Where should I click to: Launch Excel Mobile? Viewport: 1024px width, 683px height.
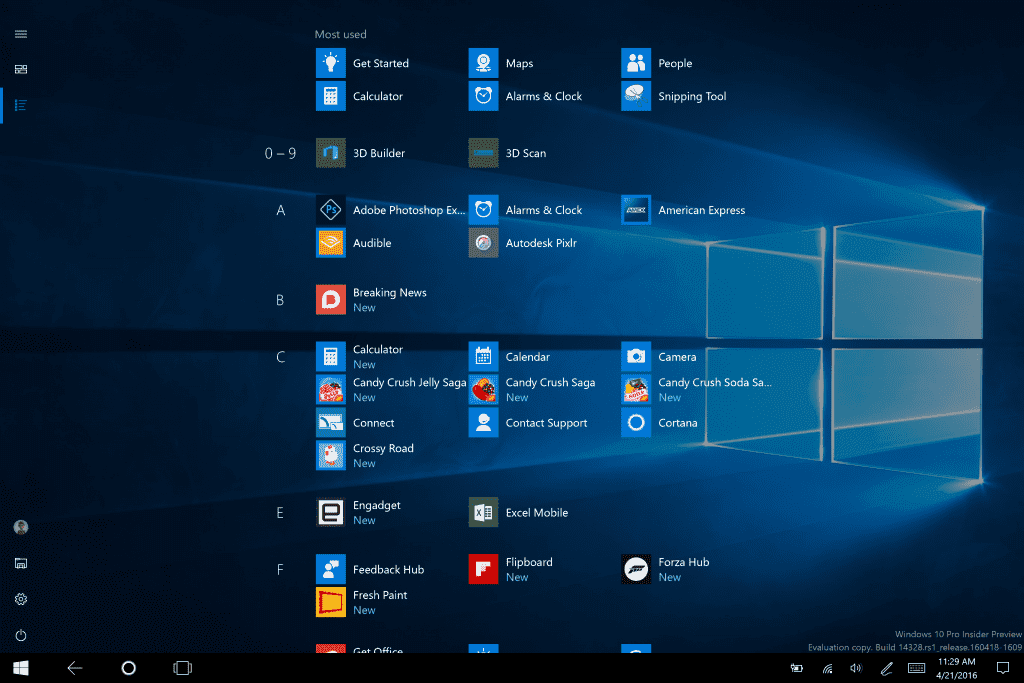tap(536, 511)
